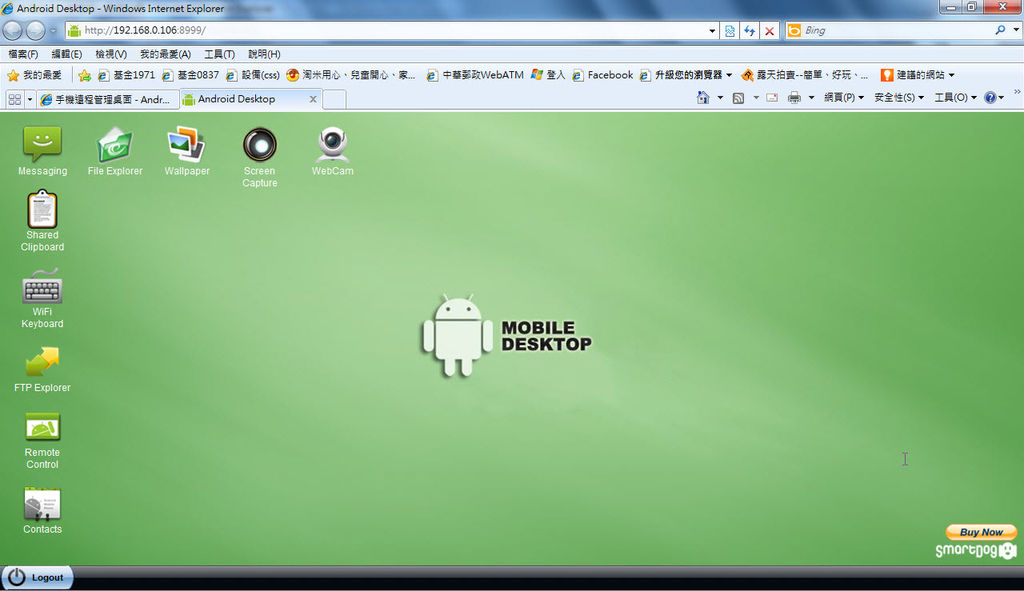Image resolution: width=1024 pixels, height=591 pixels.
Task: Click the Bing search magnifier icon
Action: click(1000, 30)
